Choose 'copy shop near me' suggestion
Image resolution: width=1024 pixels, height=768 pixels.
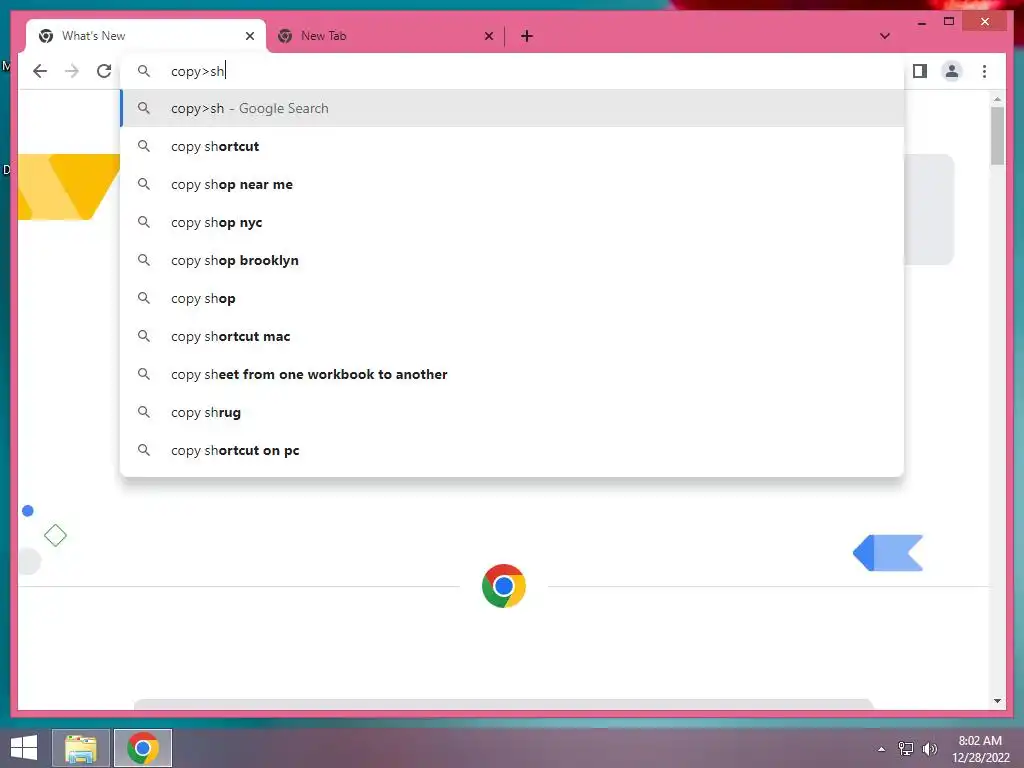tap(513, 184)
